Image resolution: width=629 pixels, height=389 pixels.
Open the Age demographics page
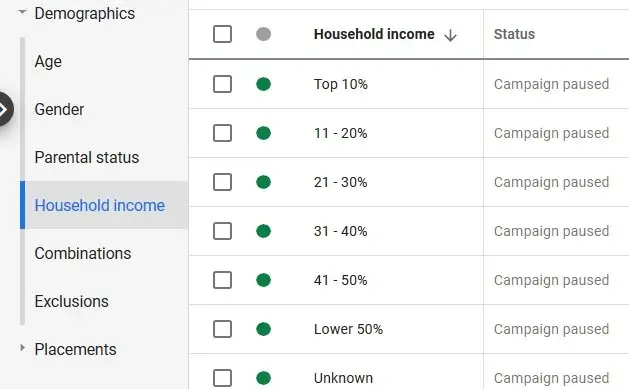[x=48, y=61]
